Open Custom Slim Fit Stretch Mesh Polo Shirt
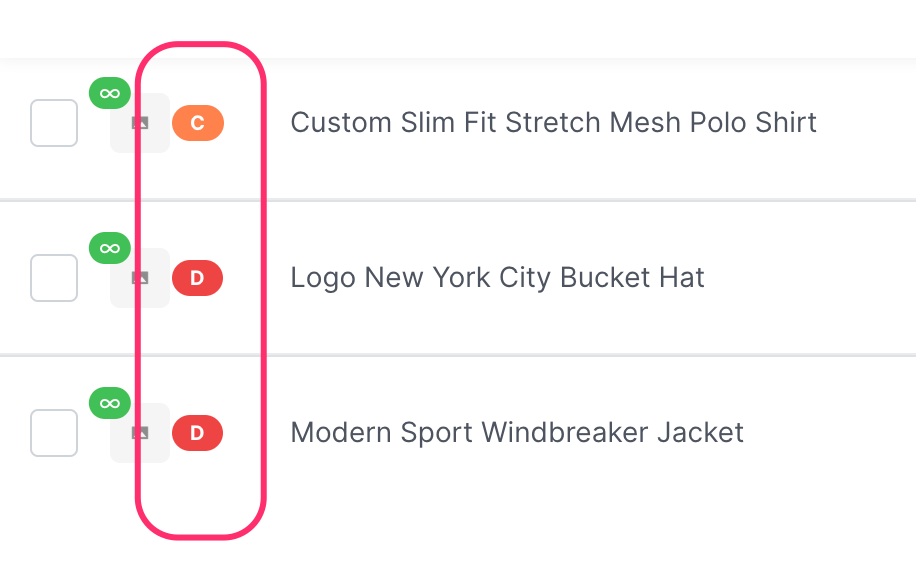Viewport: 916px width, 582px height. pyautogui.click(x=553, y=123)
